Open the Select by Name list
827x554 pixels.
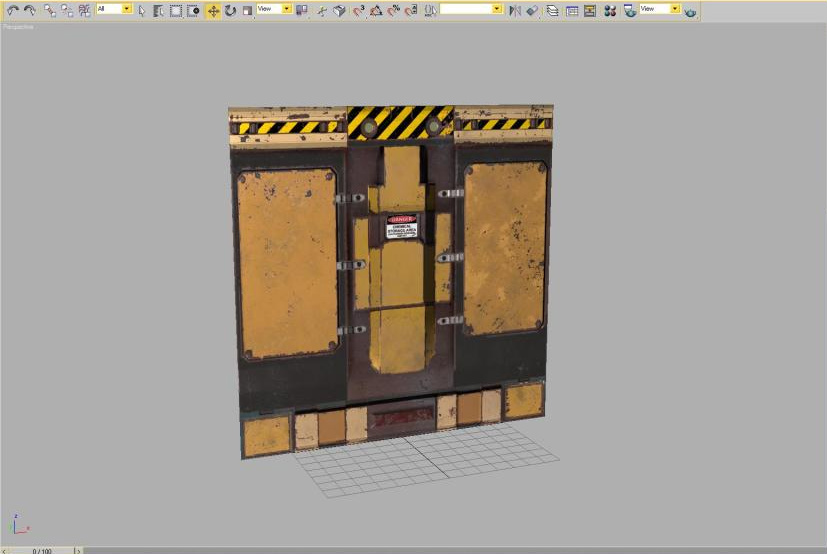pyautogui.click(x=158, y=10)
